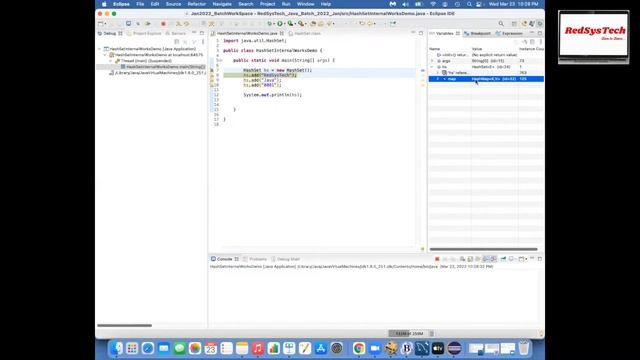The image size is (640, 360).
Task: Open Zoom from the Dock
Action: pos(375,348)
